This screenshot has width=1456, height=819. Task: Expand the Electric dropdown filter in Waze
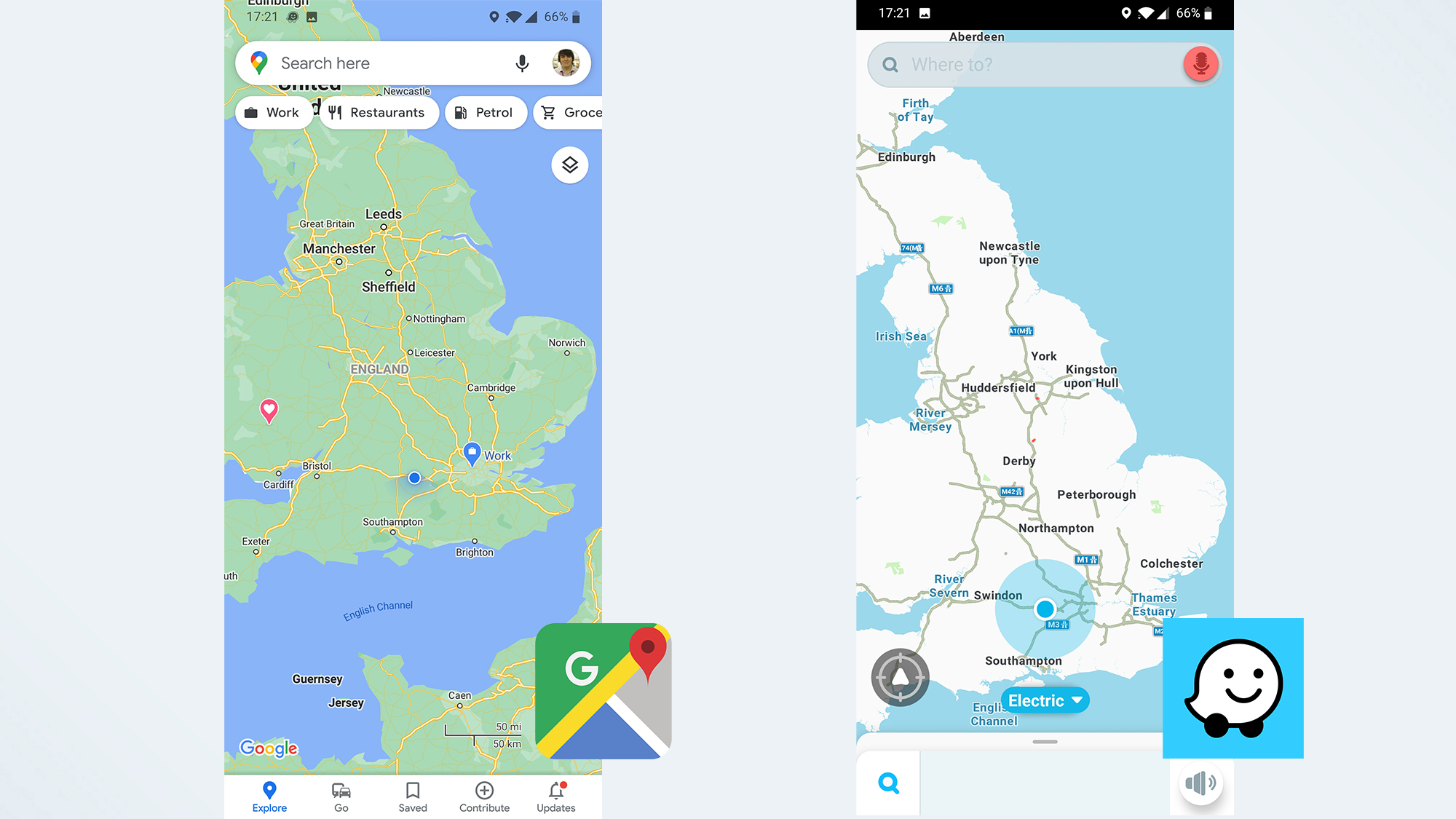(x=1044, y=700)
